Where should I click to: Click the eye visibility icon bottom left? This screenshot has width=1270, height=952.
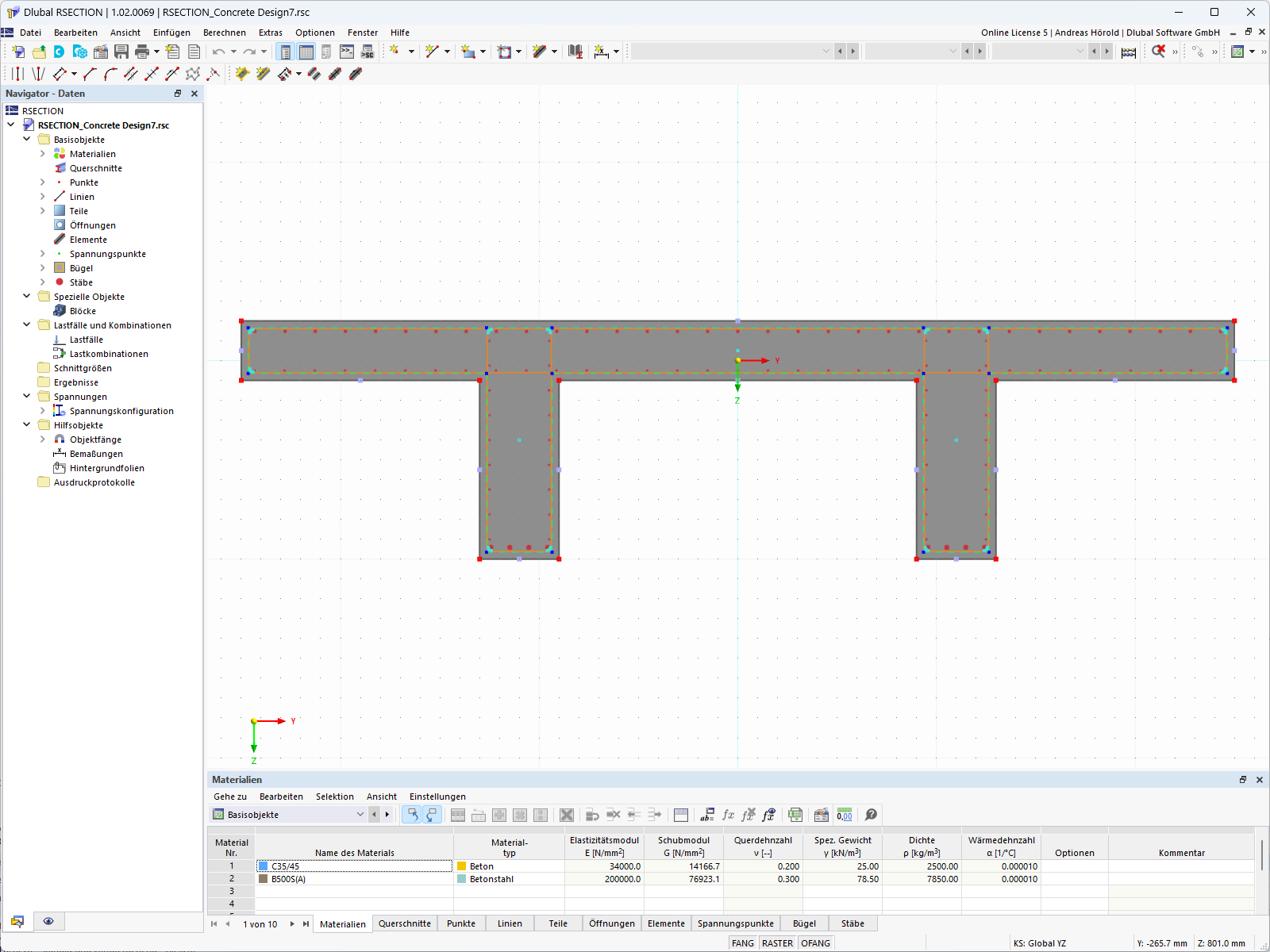tap(48, 921)
